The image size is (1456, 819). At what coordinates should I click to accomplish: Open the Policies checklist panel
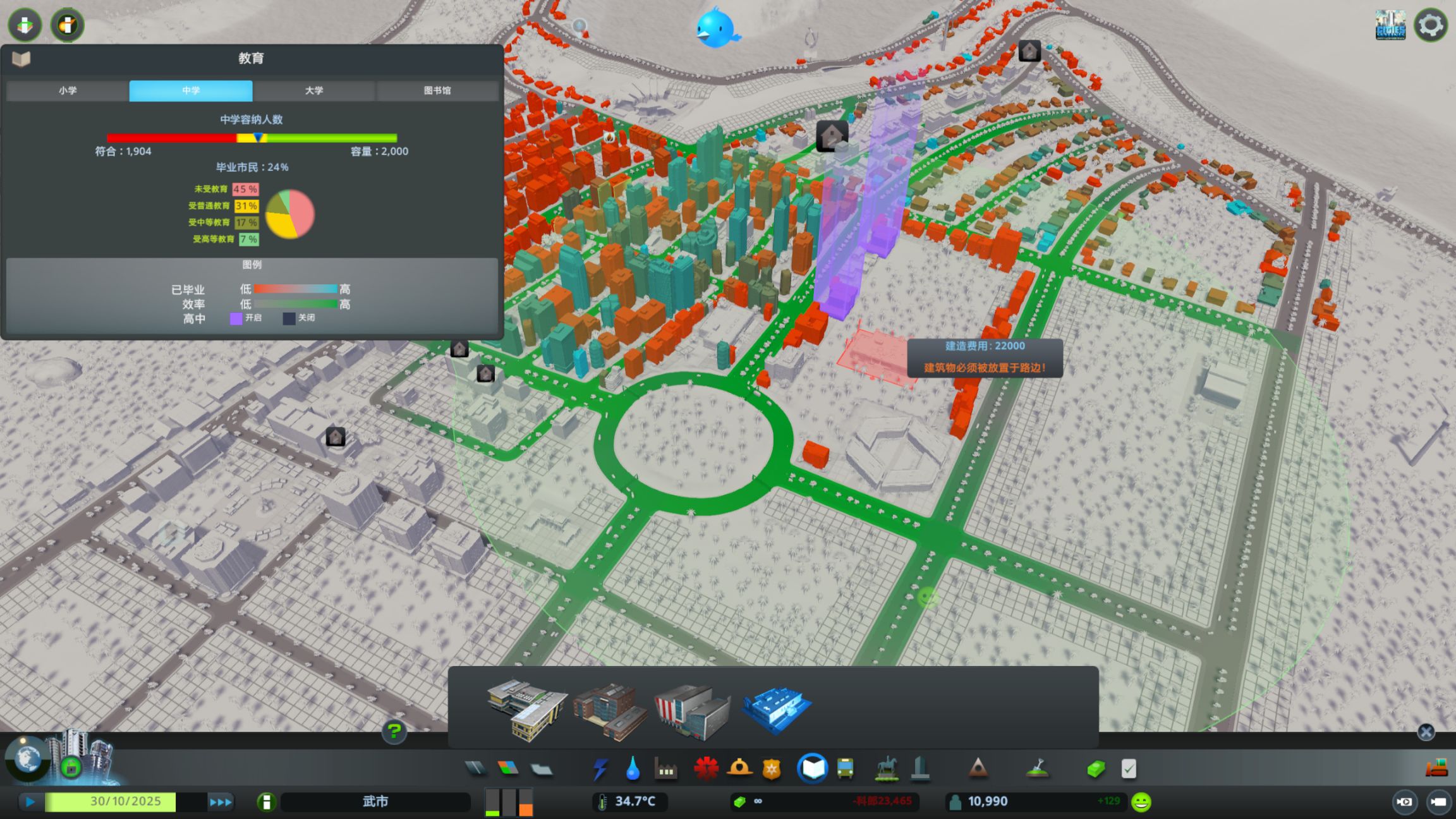pyautogui.click(x=1129, y=768)
